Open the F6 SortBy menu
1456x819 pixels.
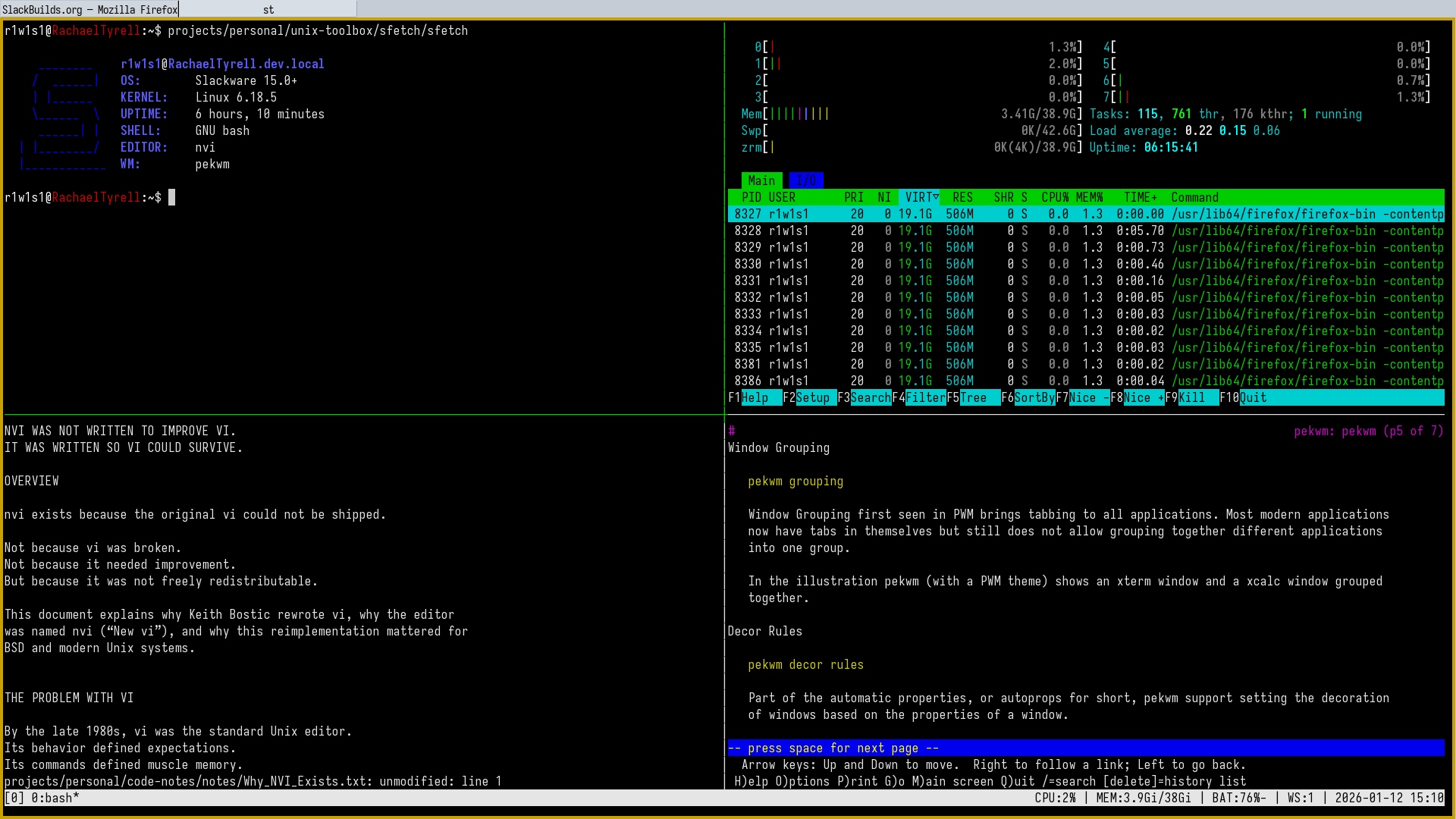pos(1034,397)
